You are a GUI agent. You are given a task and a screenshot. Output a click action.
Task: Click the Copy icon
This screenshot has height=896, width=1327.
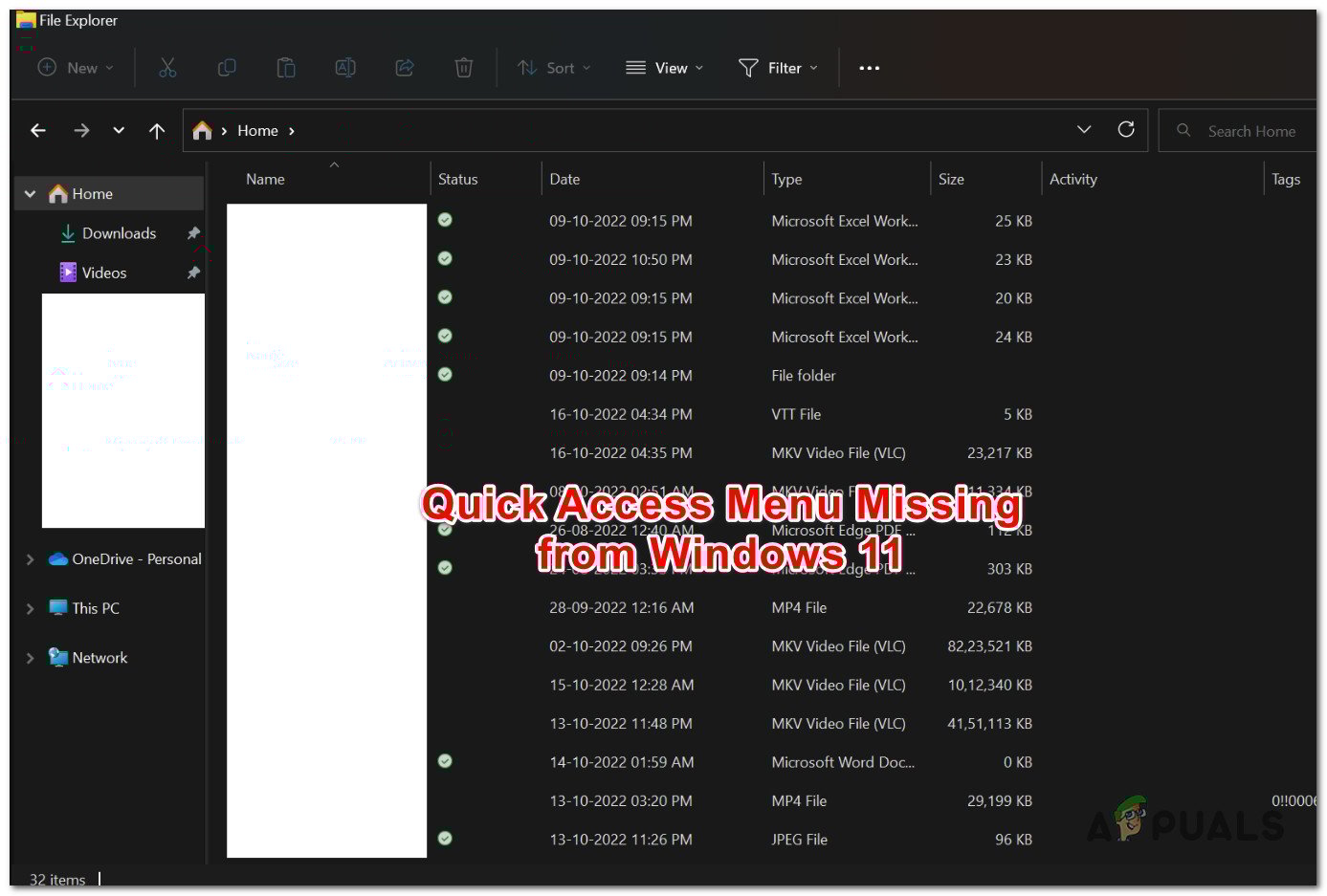[x=227, y=67]
